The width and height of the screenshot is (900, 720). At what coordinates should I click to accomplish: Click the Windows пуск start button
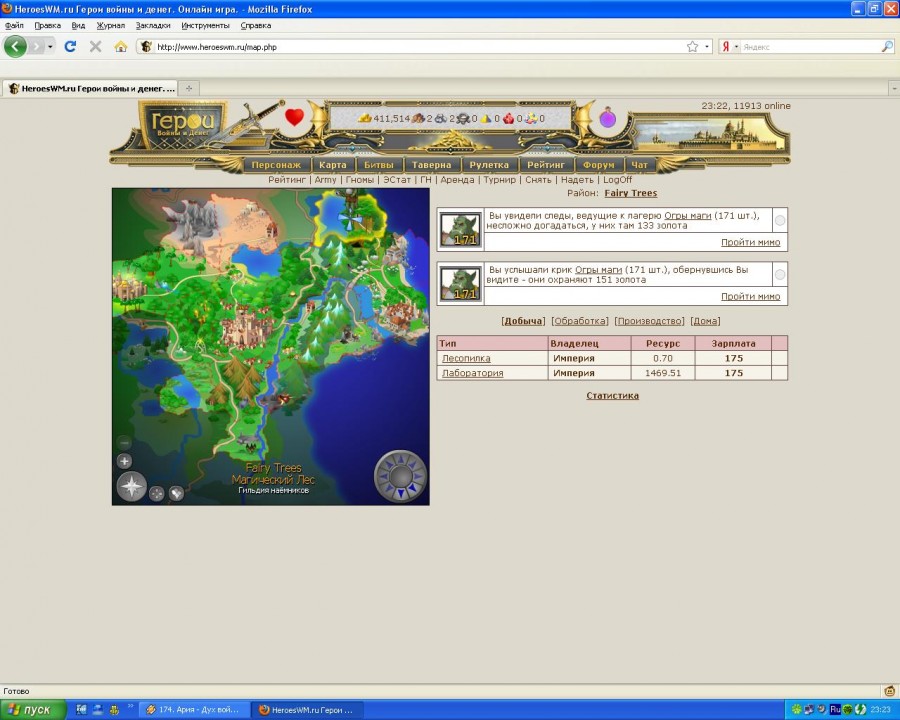pos(33,710)
